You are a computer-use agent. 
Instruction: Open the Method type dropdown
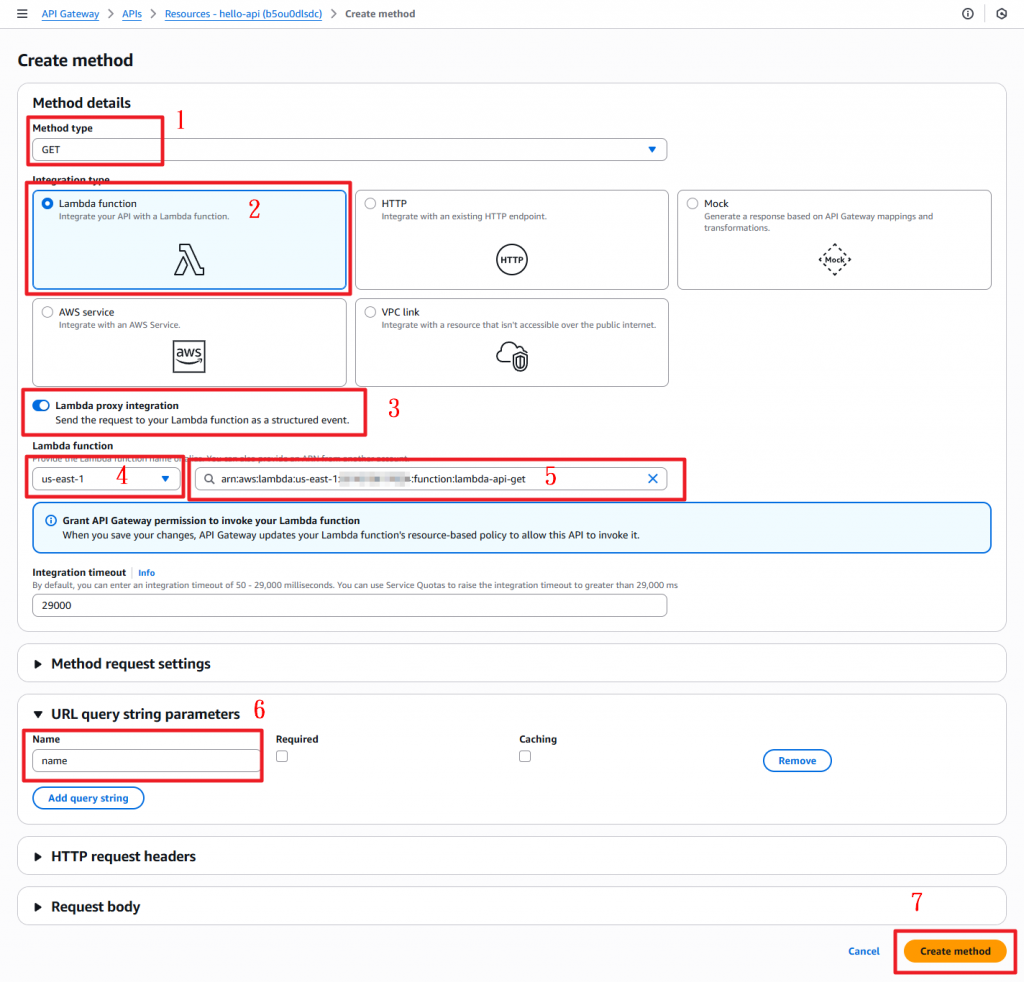[349, 150]
